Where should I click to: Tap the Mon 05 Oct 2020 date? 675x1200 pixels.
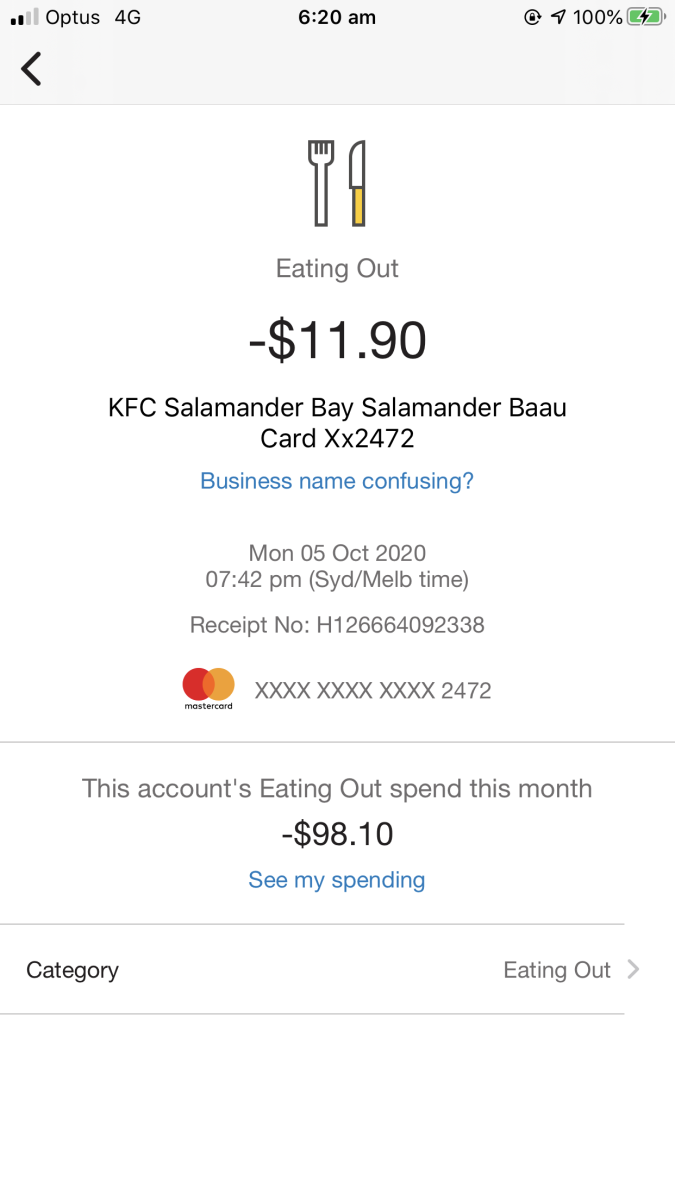[337, 553]
